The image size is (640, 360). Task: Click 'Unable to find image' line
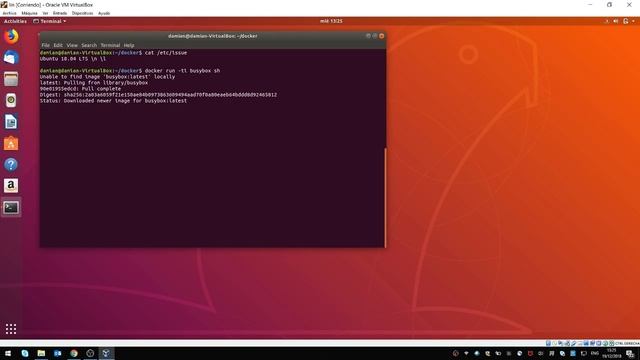coord(107,77)
